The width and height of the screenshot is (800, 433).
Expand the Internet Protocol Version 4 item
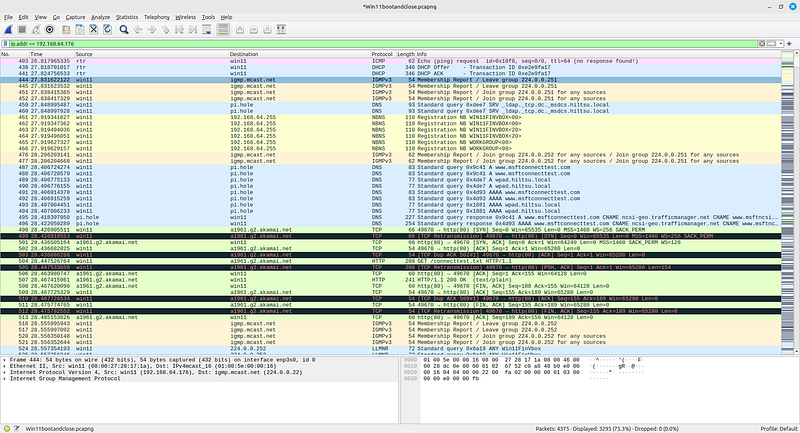[x=5, y=372]
